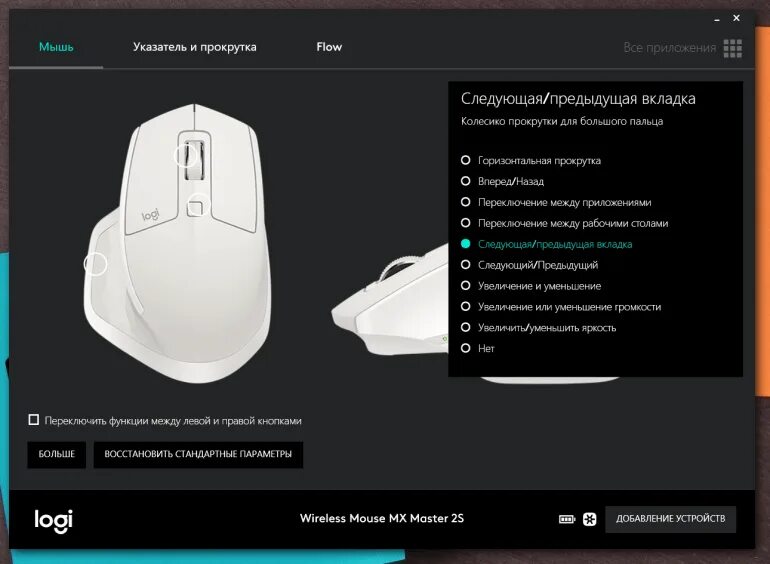This screenshot has width=770, height=564.
Task: Choose Переключение между приложениями option
Action: coord(556,202)
